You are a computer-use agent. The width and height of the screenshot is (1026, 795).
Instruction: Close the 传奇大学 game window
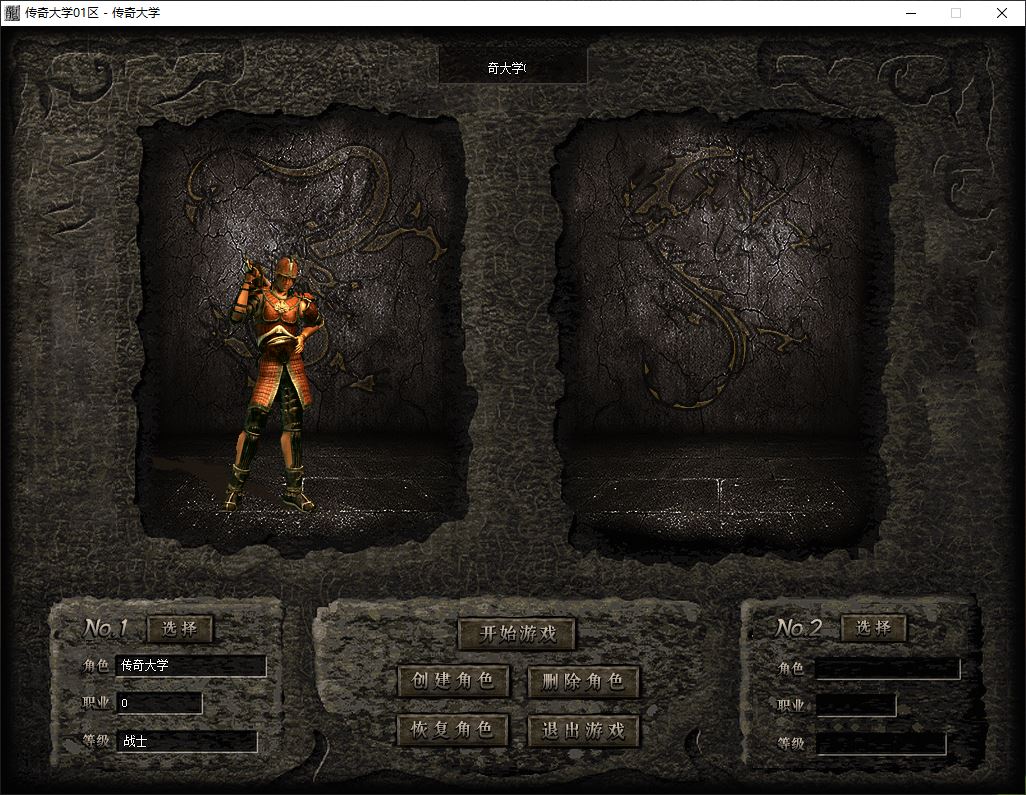tap(1002, 13)
